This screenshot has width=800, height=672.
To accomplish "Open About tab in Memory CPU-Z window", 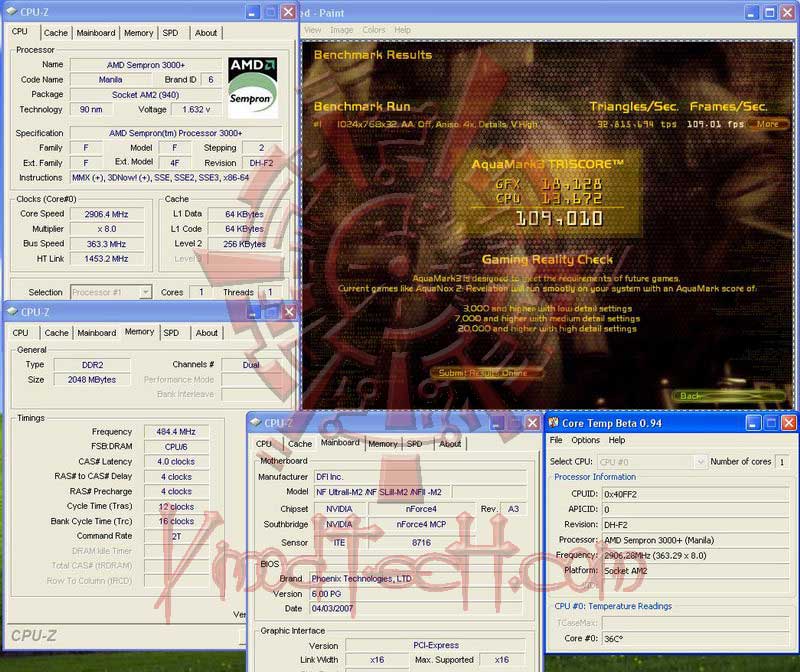I will click(x=206, y=333).
